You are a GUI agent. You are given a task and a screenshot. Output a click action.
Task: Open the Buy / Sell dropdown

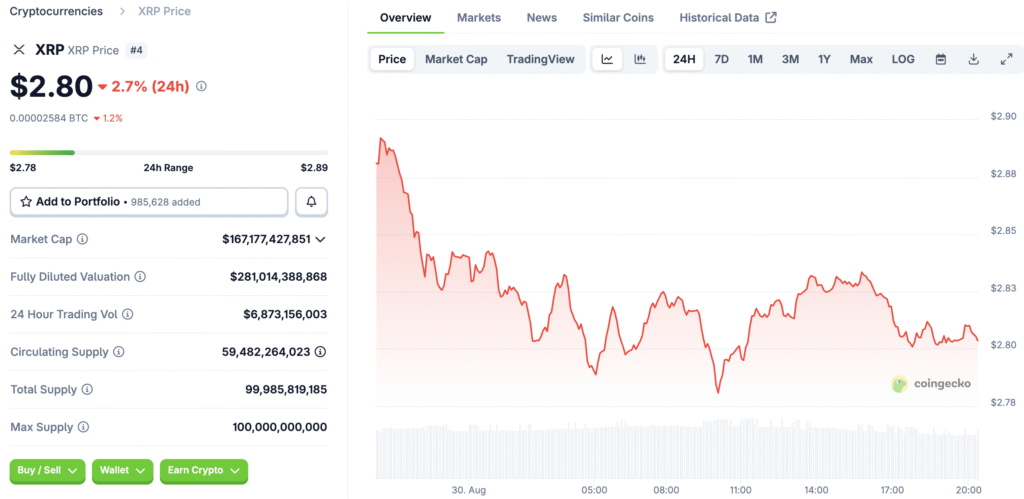coord(47,470)
